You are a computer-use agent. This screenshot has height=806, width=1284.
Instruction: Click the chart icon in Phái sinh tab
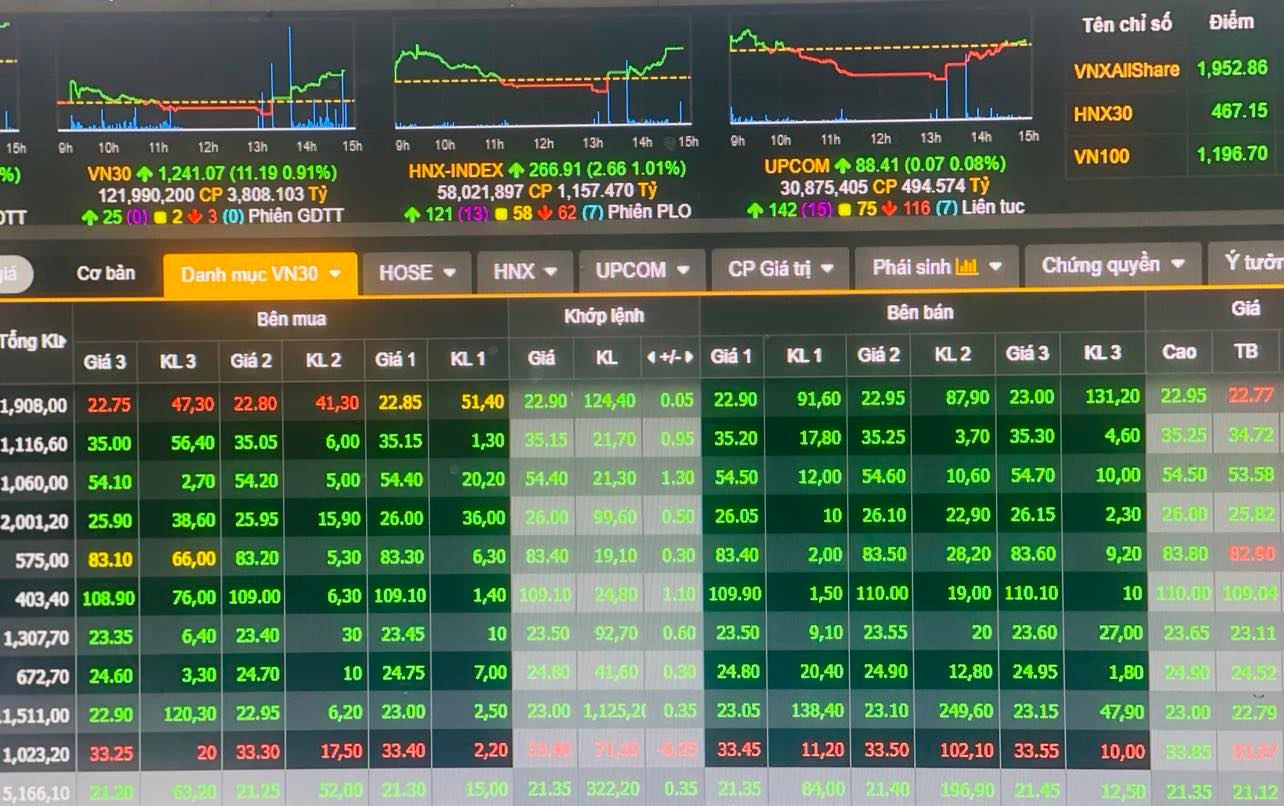click(967, 267)
